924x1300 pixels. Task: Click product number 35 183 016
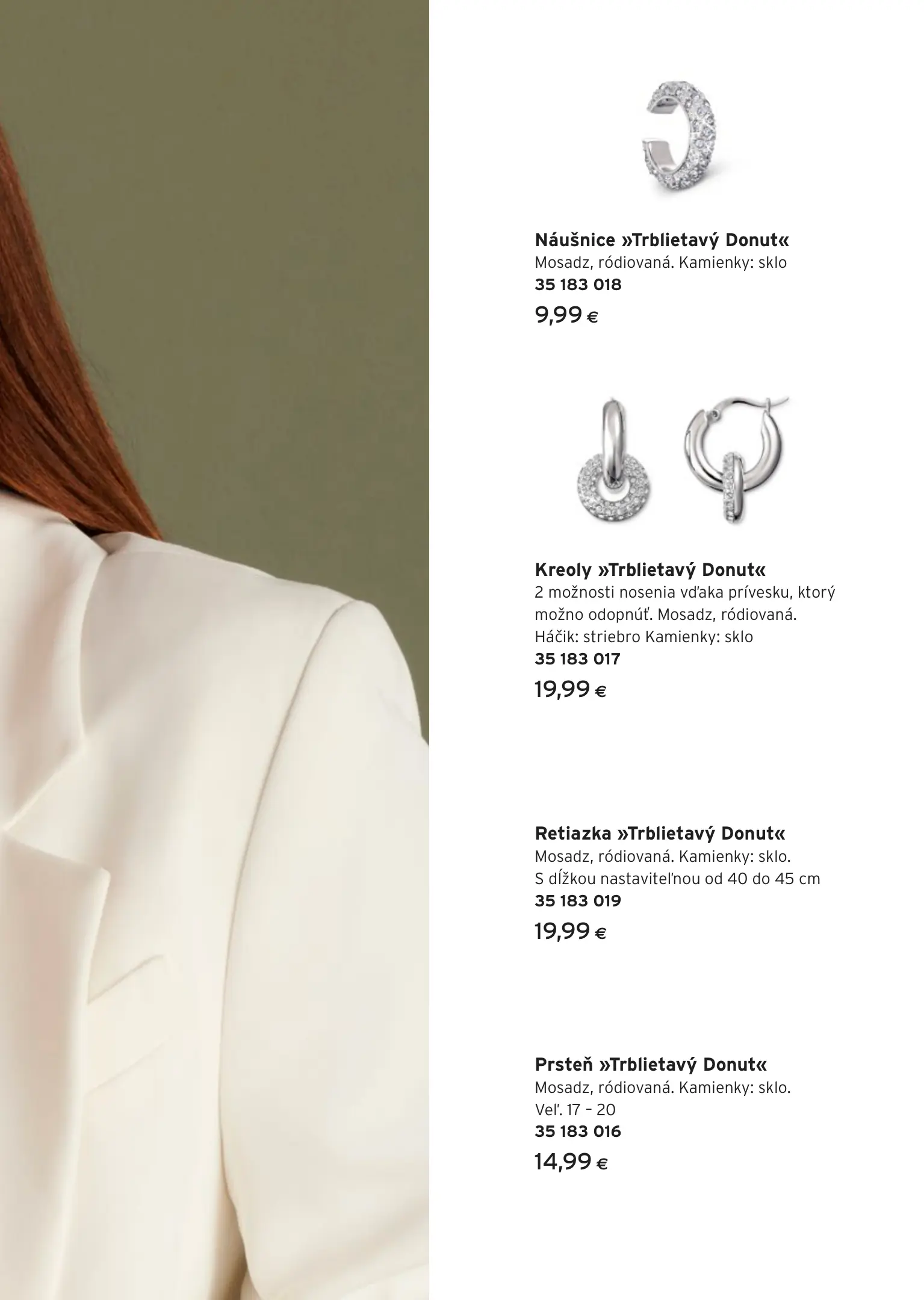coord(578,1131)
